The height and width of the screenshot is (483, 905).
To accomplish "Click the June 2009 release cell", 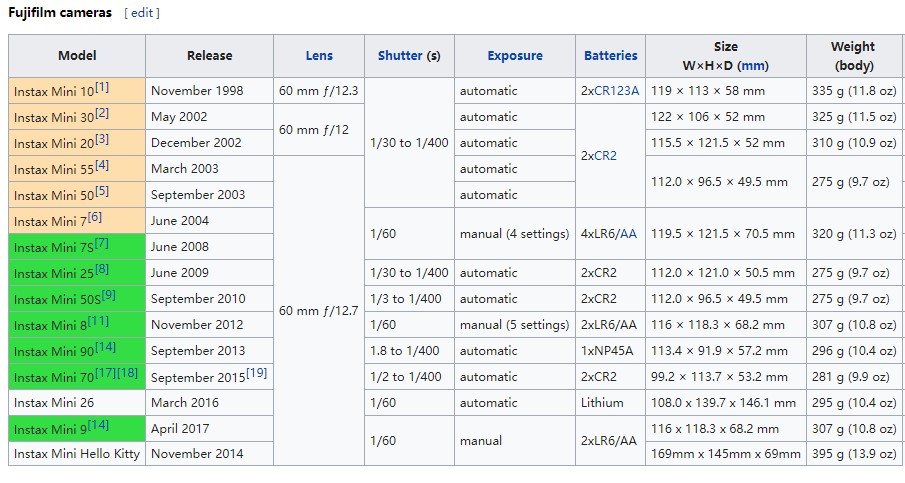I will [x=210, y=272].
